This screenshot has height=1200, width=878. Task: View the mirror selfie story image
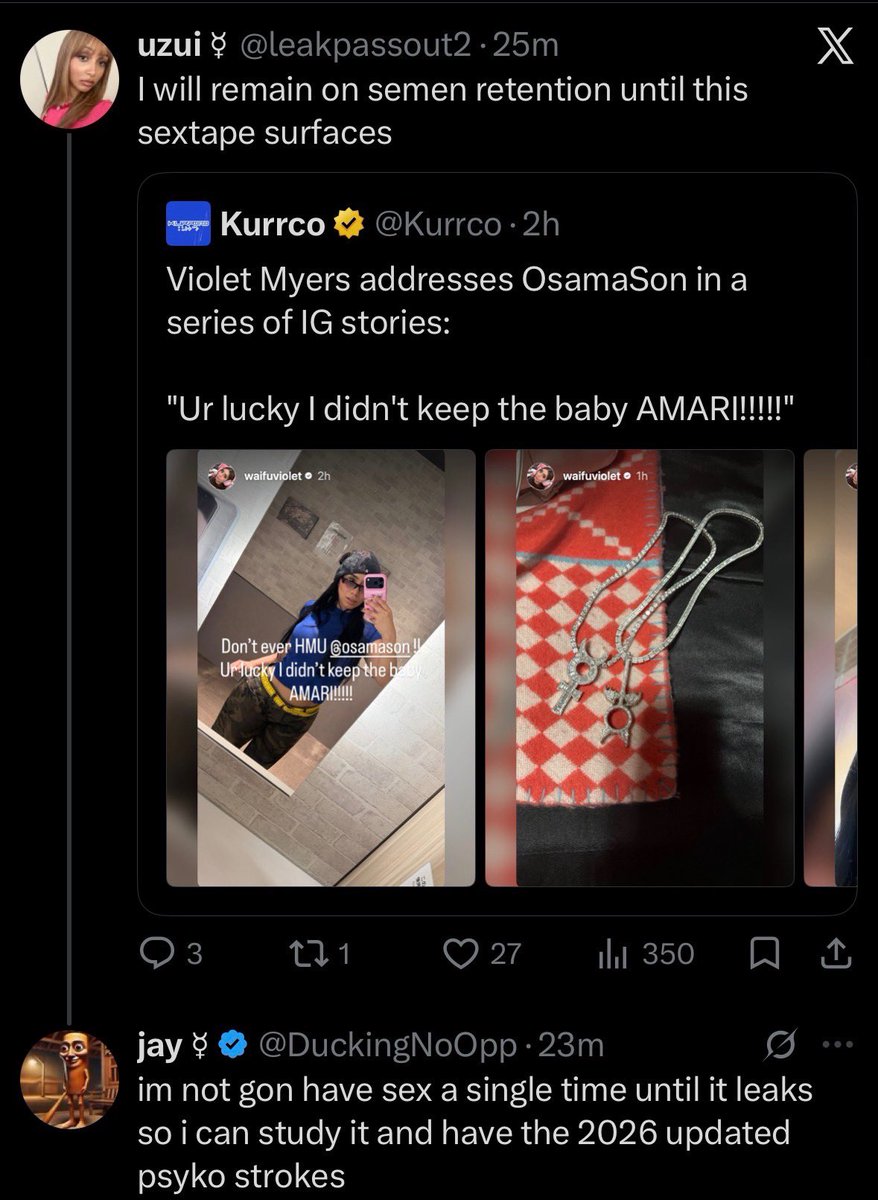(321, 668)
